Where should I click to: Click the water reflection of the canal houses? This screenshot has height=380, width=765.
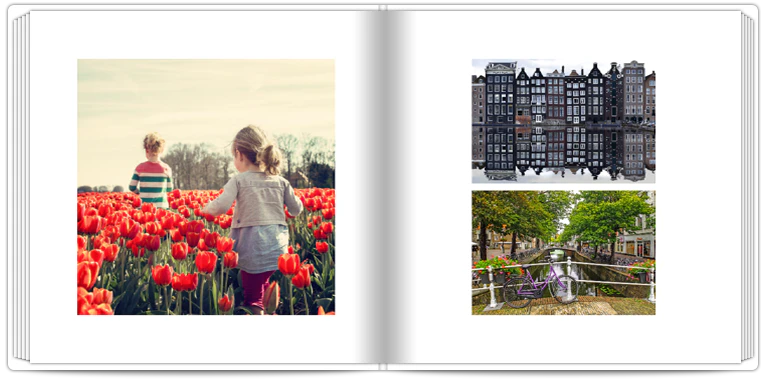pos(564,152)
